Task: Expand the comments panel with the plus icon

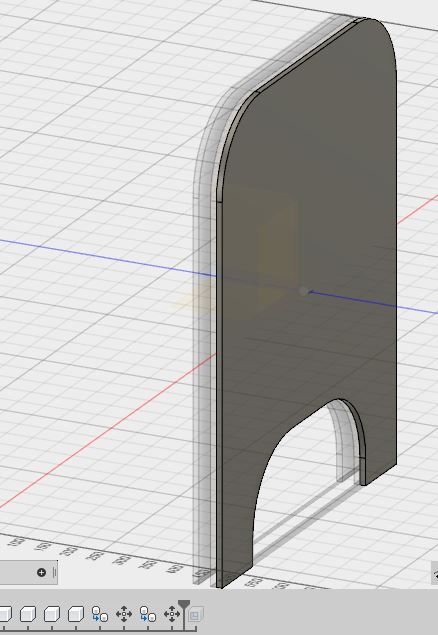Action: (41, 572)
